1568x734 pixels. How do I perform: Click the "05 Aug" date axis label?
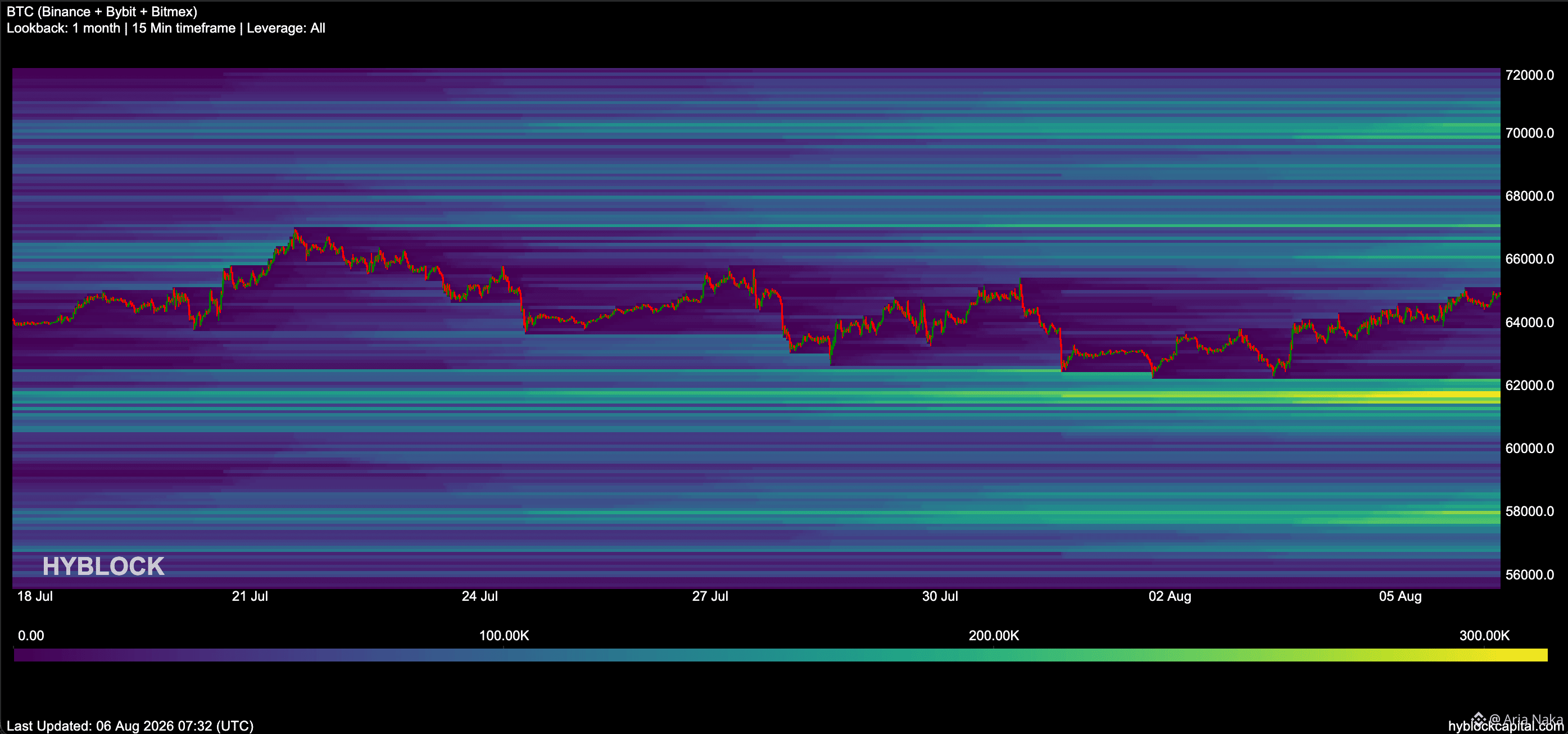click(1400, 596)
